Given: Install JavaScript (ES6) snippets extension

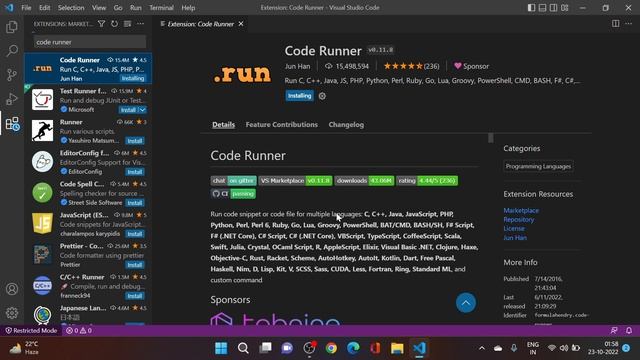Looking at the screenshot, I should point(135,234).
